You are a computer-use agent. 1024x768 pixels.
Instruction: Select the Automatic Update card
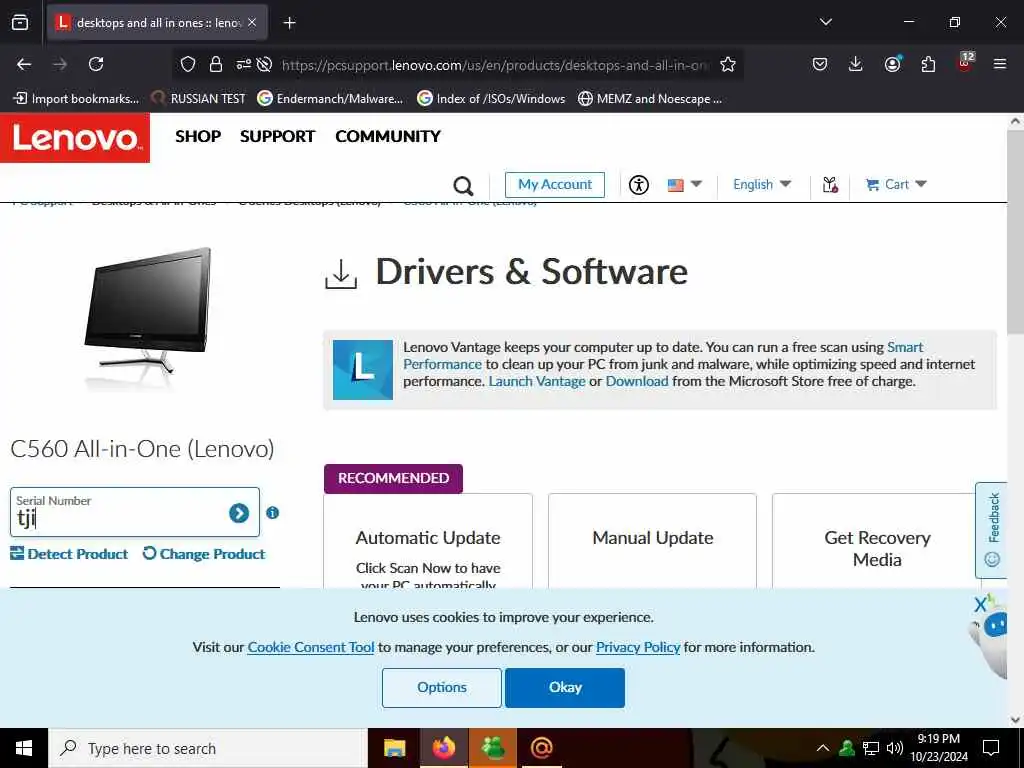pyautogui.click(x=428, y=541)
